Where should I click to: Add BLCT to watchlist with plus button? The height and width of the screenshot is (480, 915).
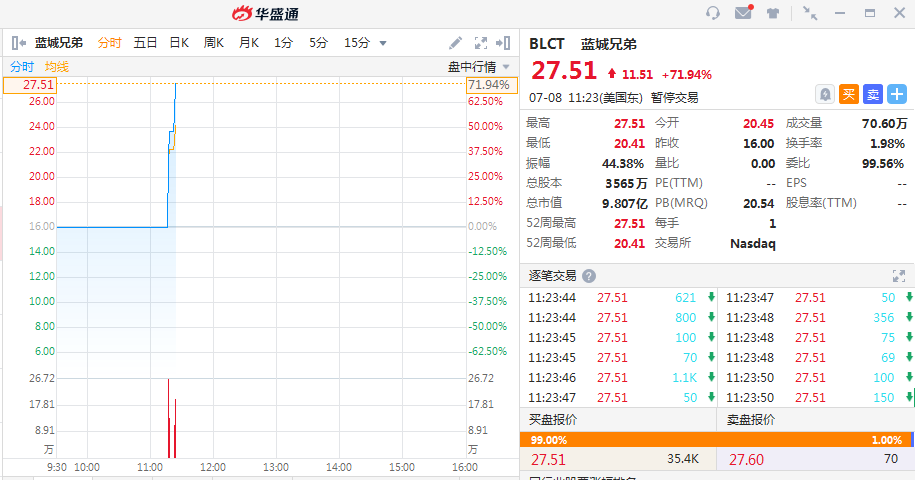(x=897, y=94)
